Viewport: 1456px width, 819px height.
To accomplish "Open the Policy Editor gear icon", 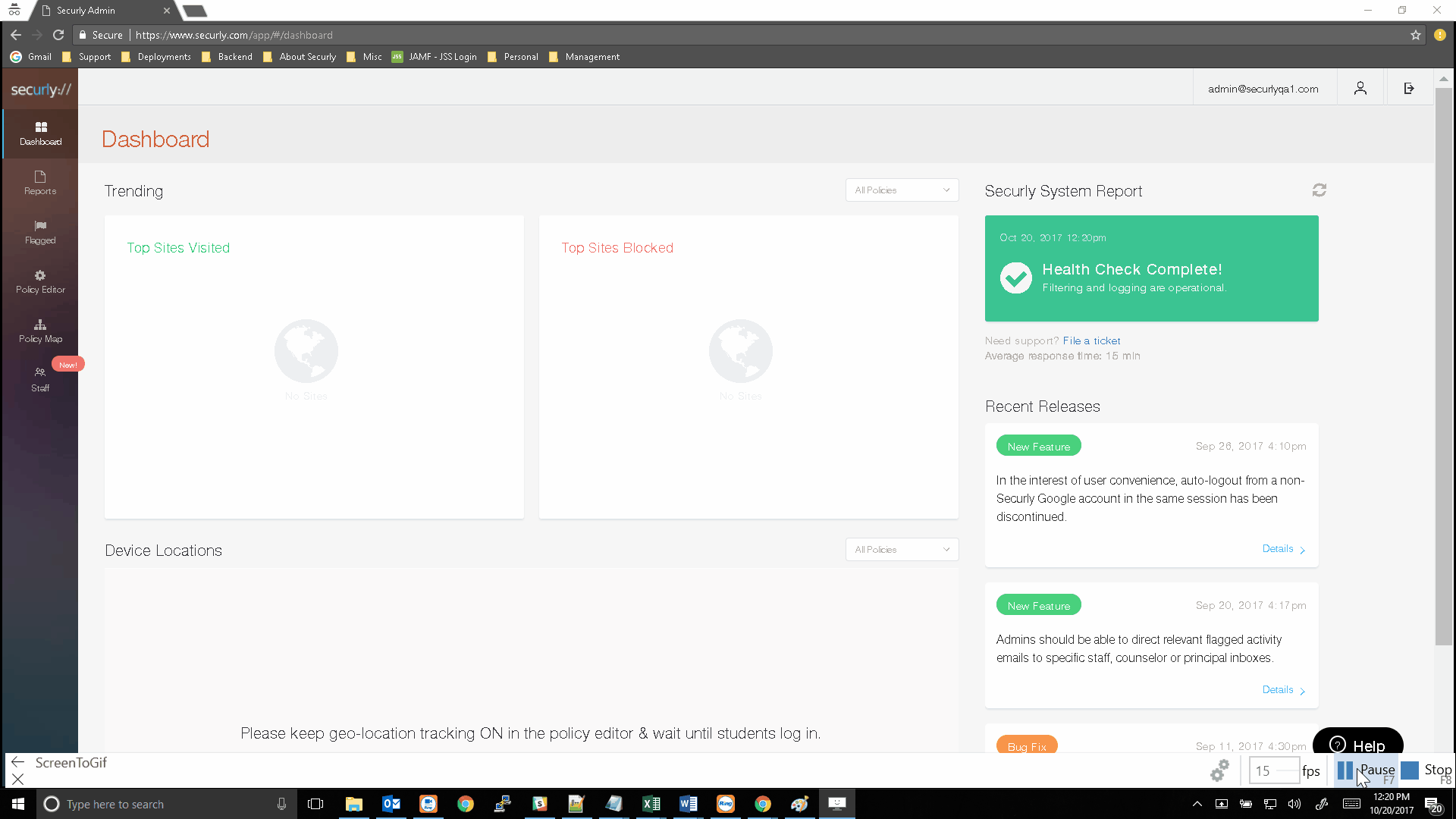I will click(x=40, y=275).
